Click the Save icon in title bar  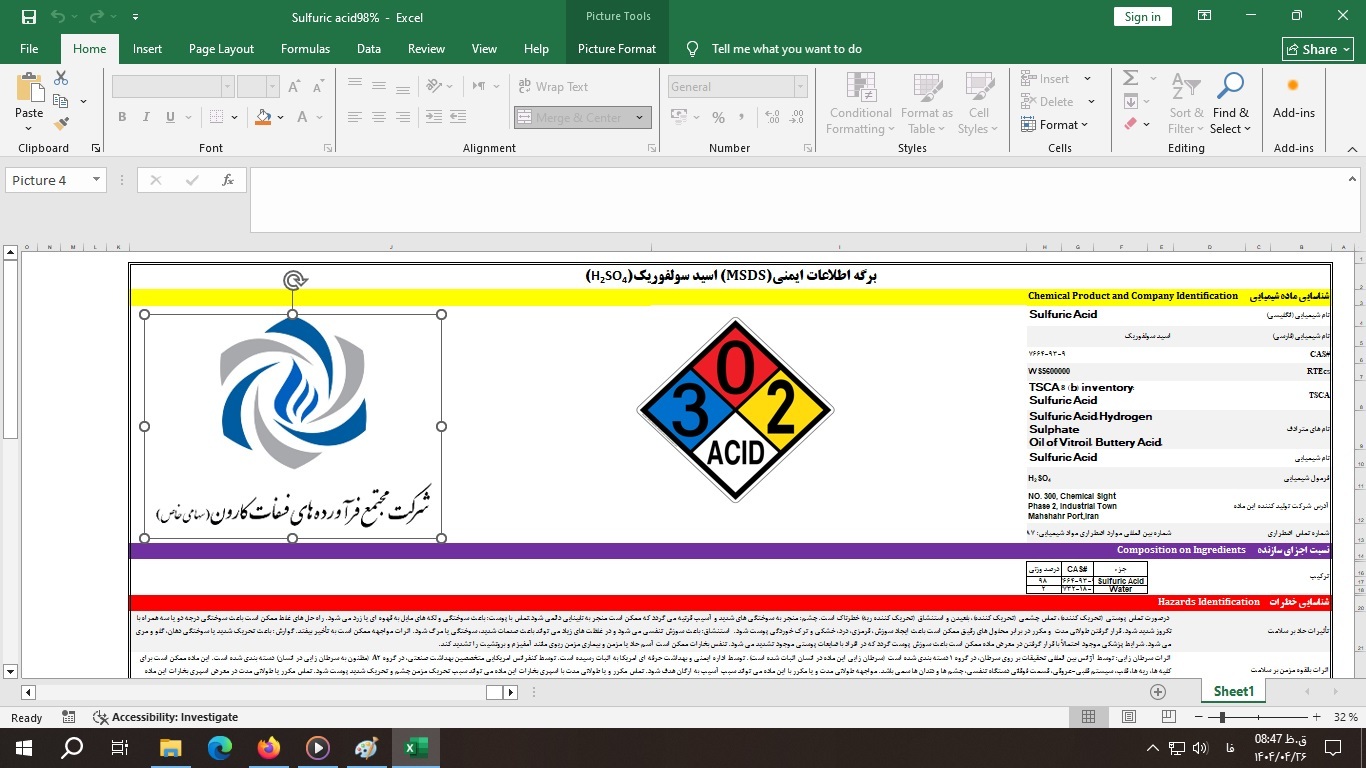pos(28,17)
